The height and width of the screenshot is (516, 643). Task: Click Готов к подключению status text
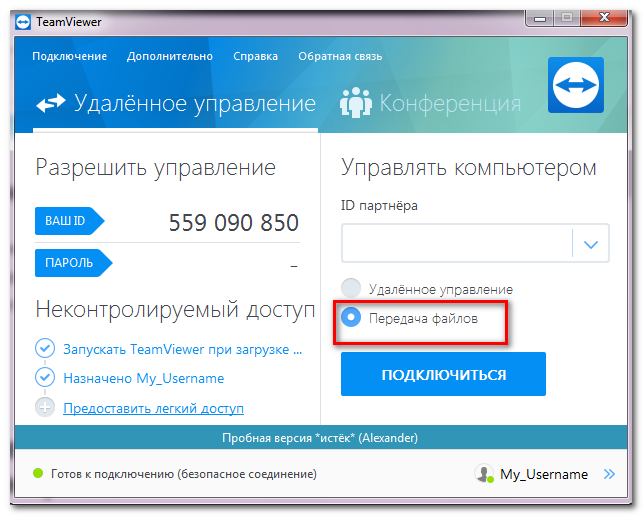tap(184, 474)
